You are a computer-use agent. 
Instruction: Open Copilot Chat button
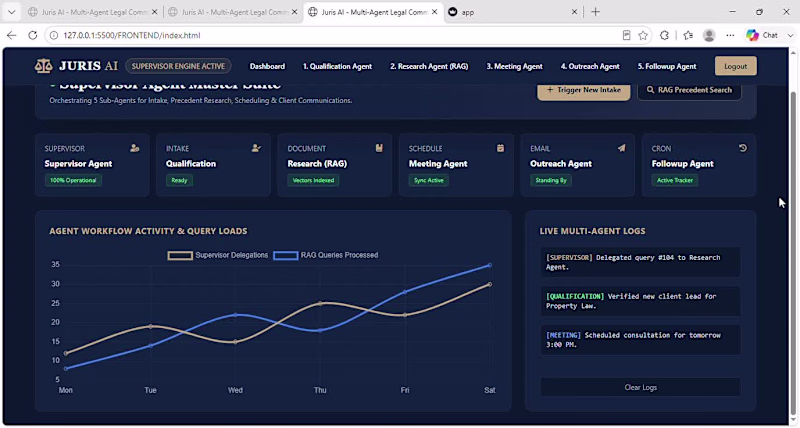(763, 35)
